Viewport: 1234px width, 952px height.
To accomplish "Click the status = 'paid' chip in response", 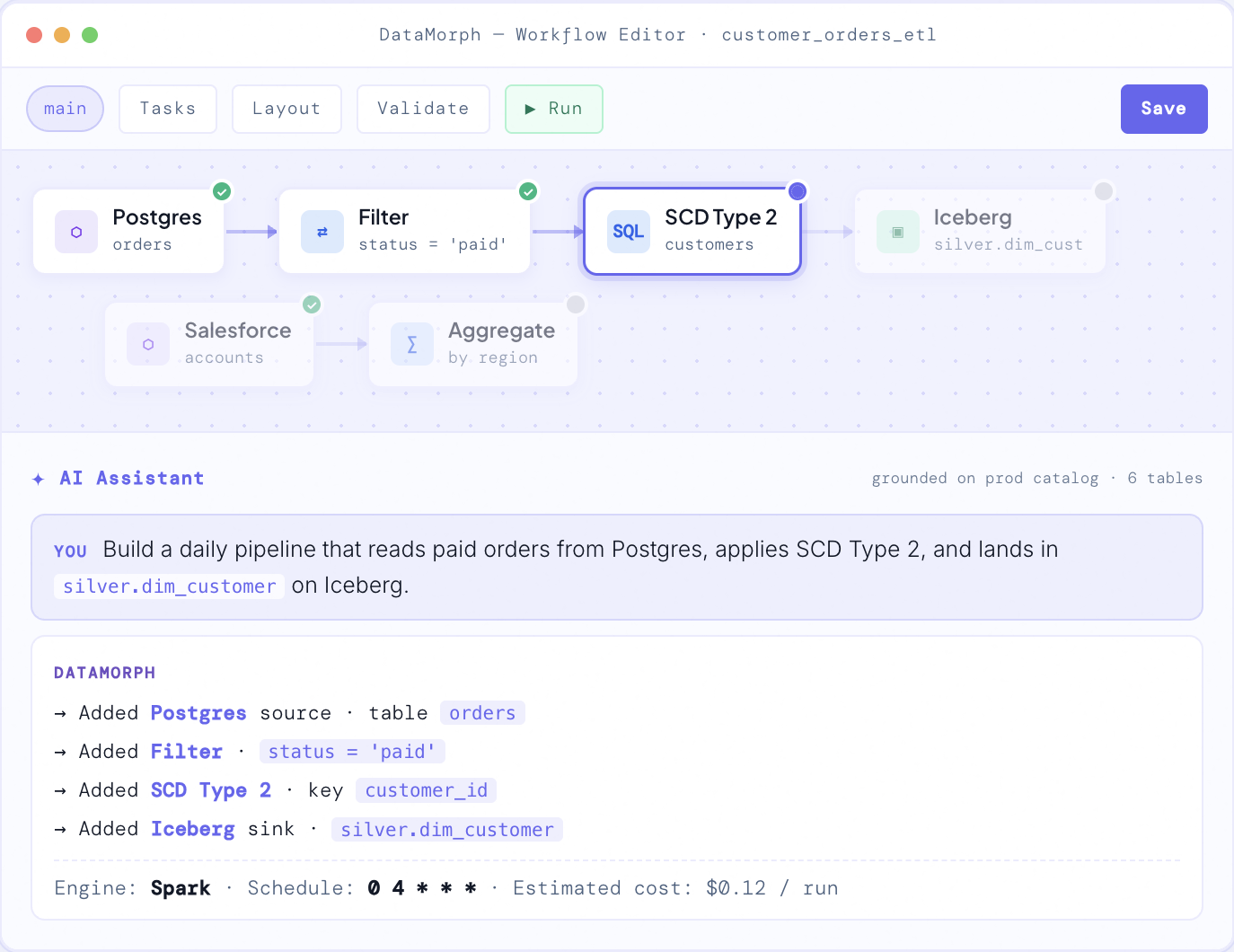I will [x=352, y=752].
